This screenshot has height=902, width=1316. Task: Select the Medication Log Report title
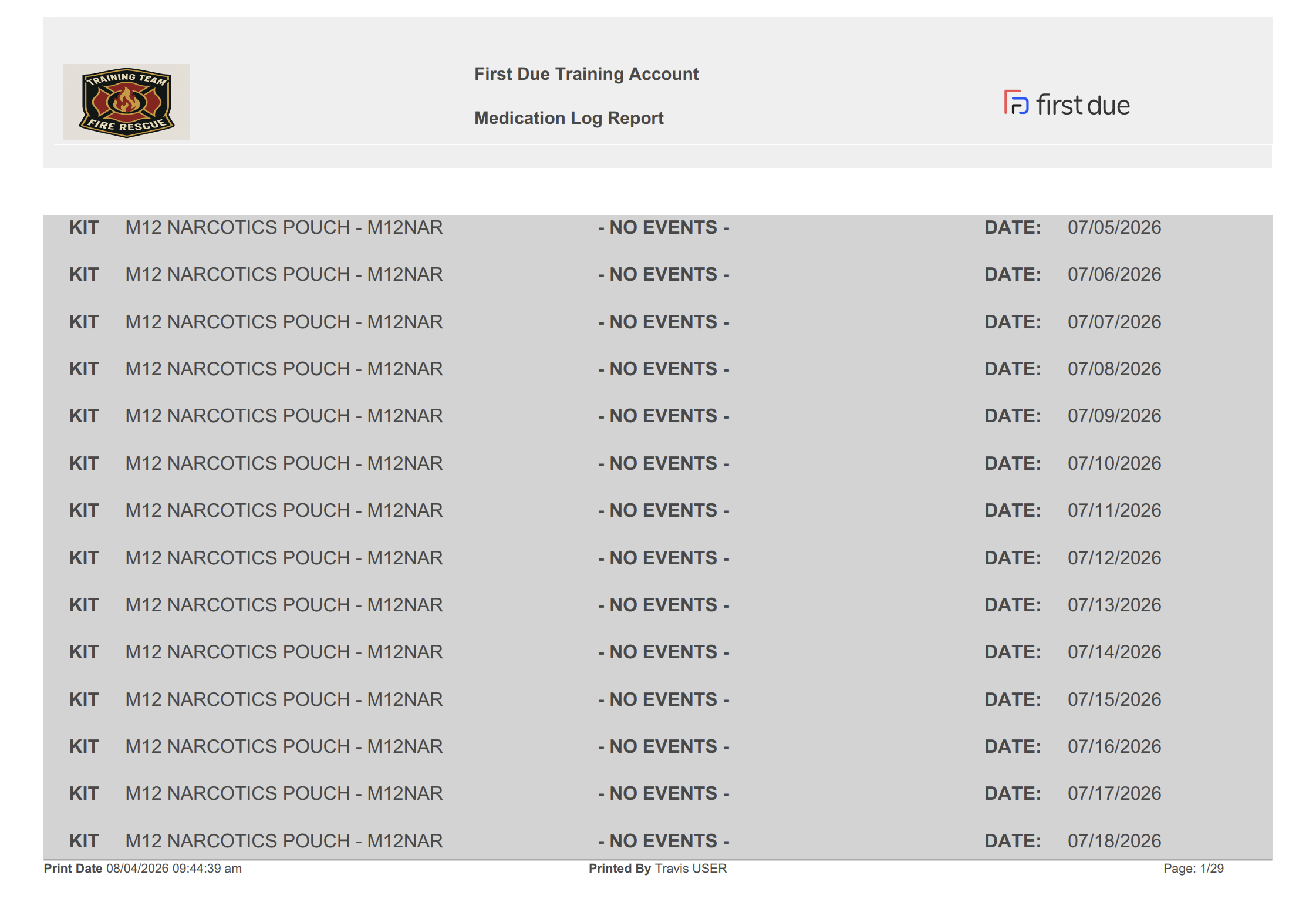tap(569, 118)
